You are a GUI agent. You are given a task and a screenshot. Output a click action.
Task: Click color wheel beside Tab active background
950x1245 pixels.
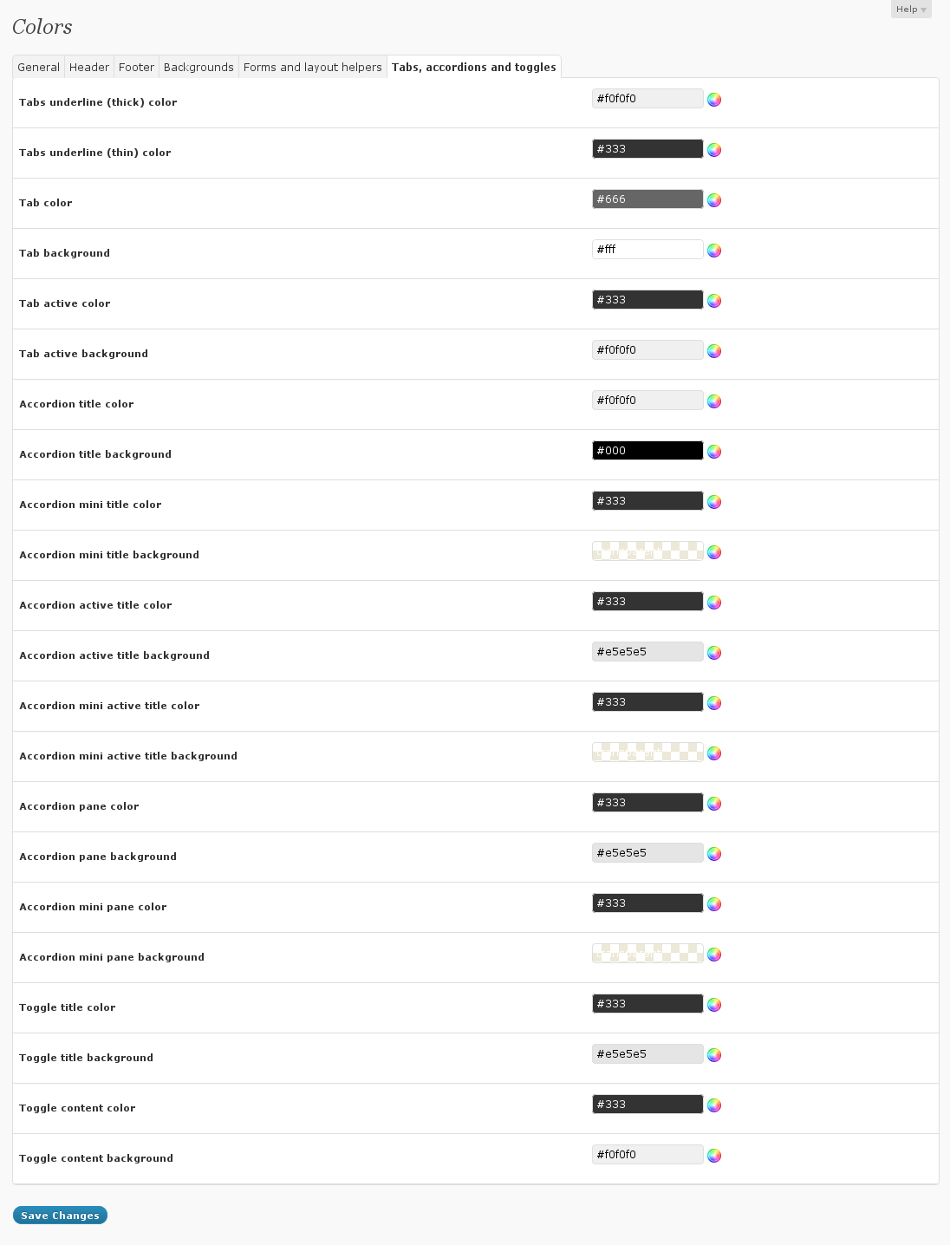(x=714, y=351)
